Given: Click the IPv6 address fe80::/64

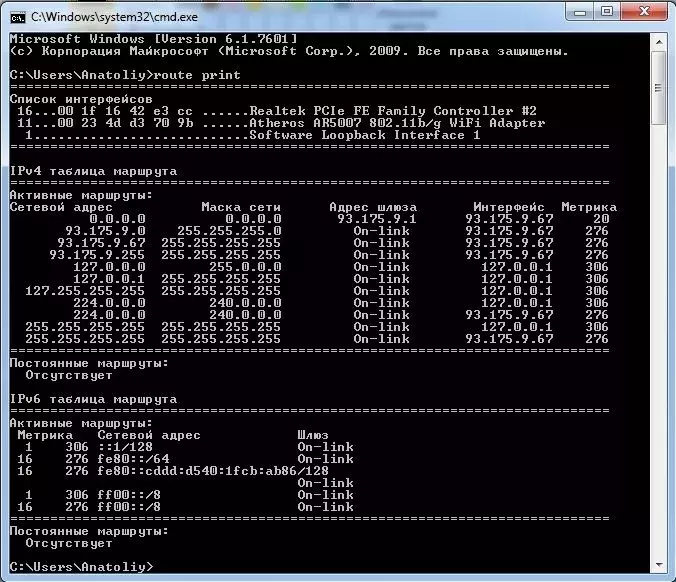Looking at the screenshot, I should [x=133, y=459].
